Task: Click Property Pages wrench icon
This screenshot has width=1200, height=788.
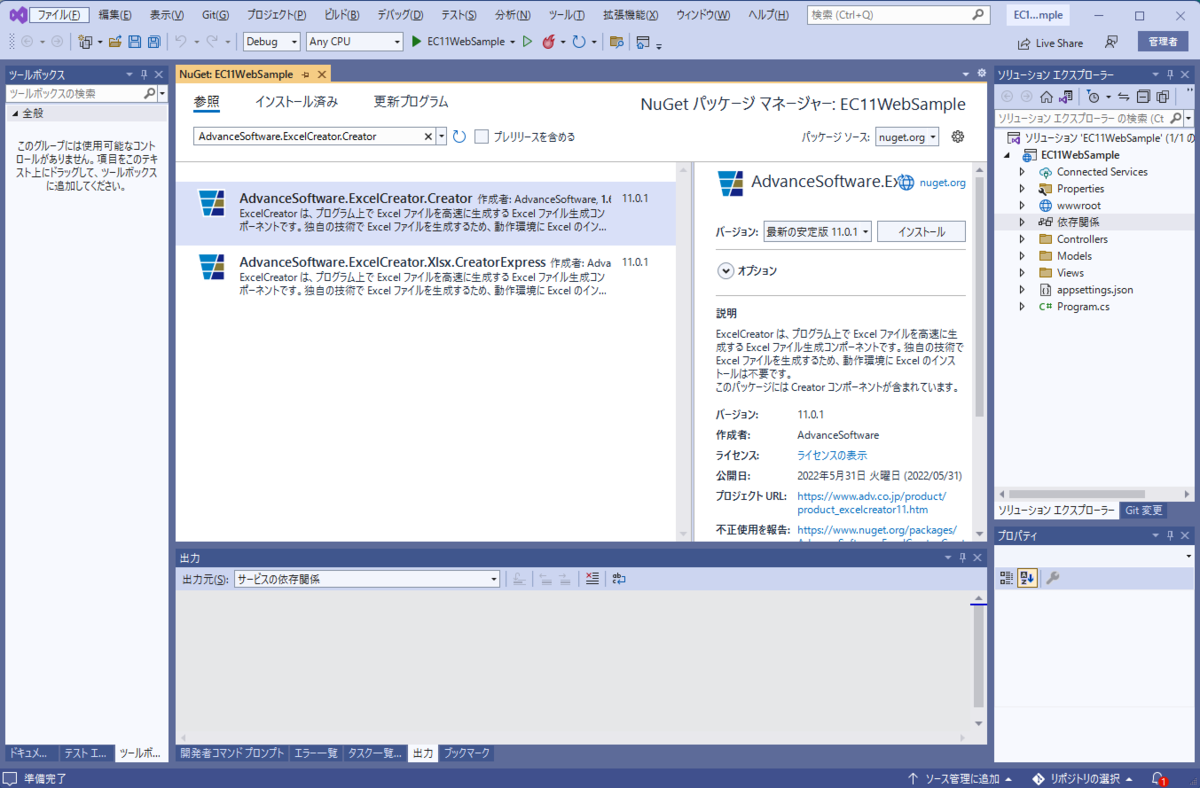Action: point(1052,578)
